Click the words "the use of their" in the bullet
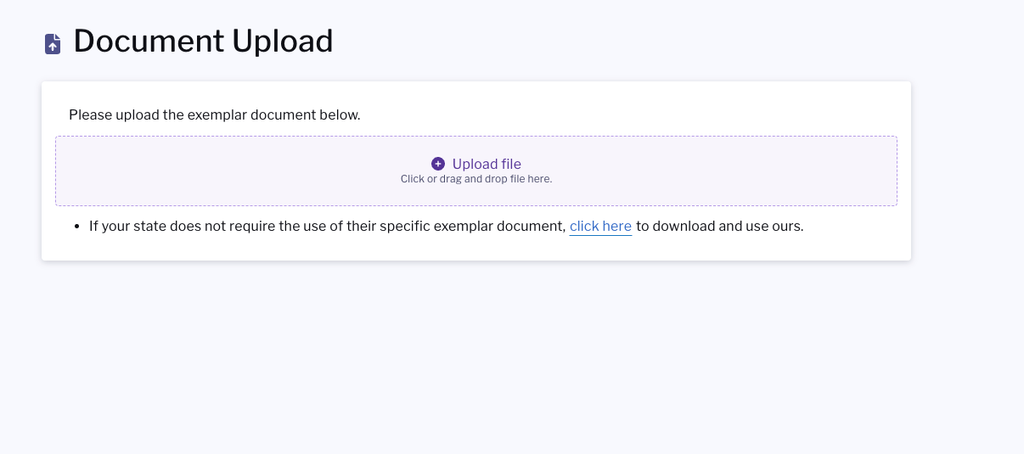The image size is (1024, 454). pos(326,227)
